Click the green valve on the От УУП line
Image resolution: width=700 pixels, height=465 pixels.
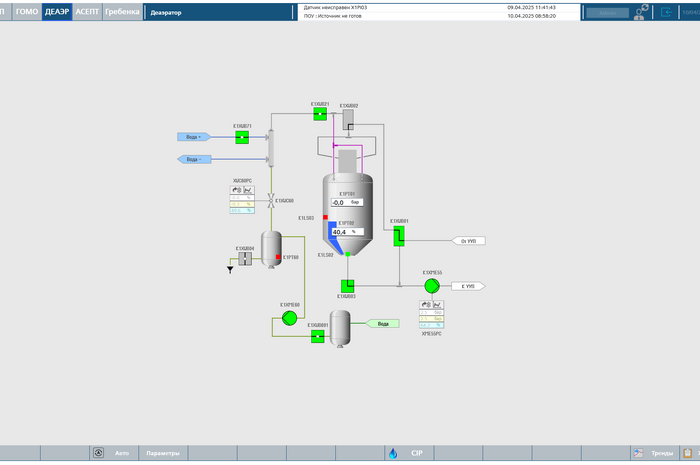[x=399, y=236]
